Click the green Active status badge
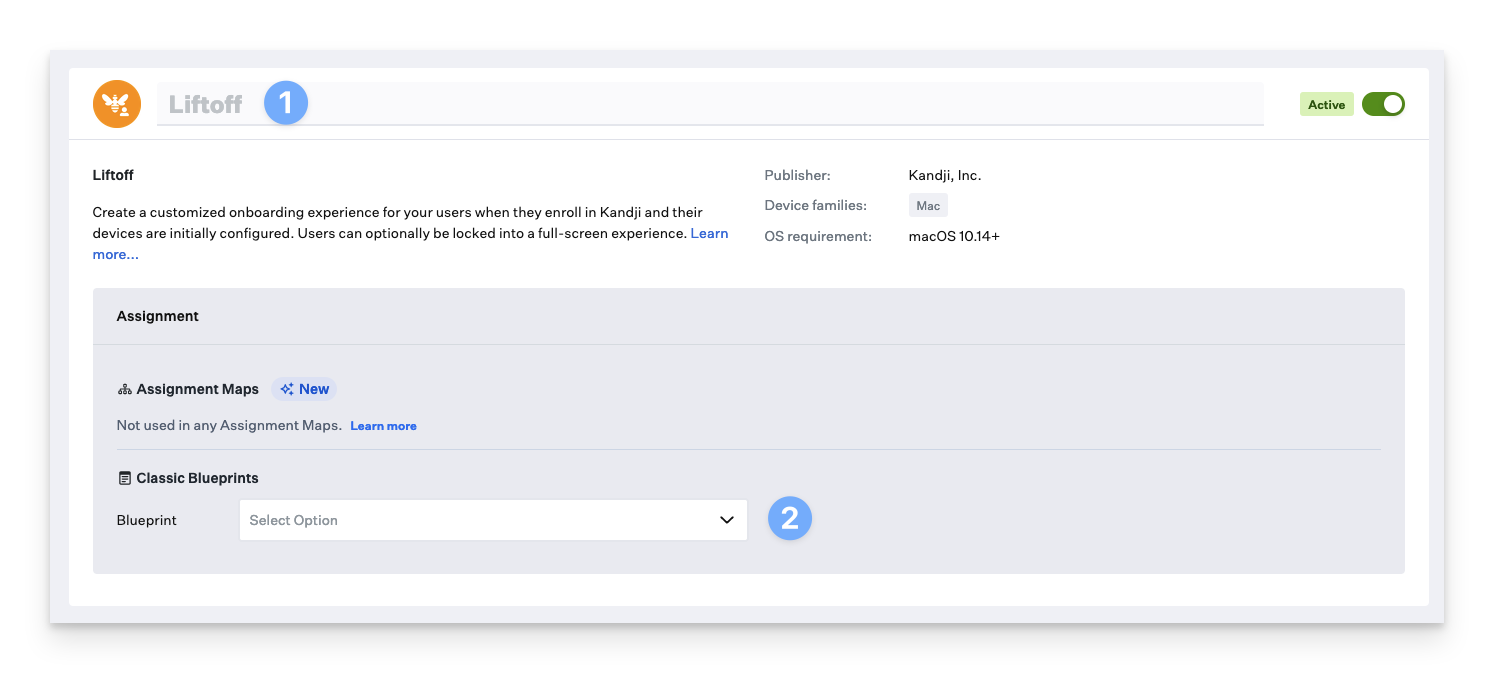This screenshot has height=673, width=1494. pyautogui.click(x=1326, y=104)
